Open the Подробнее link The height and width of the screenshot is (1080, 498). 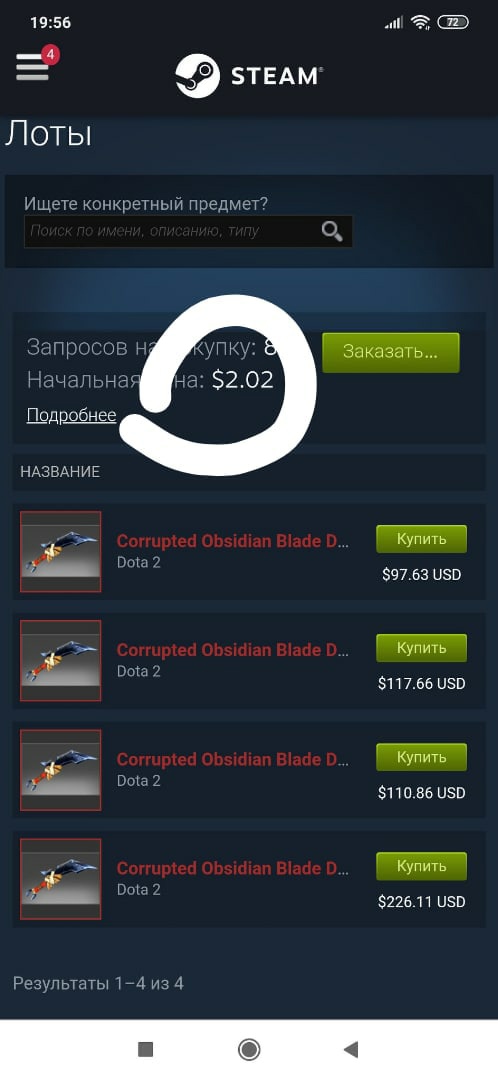click(71, 415)
